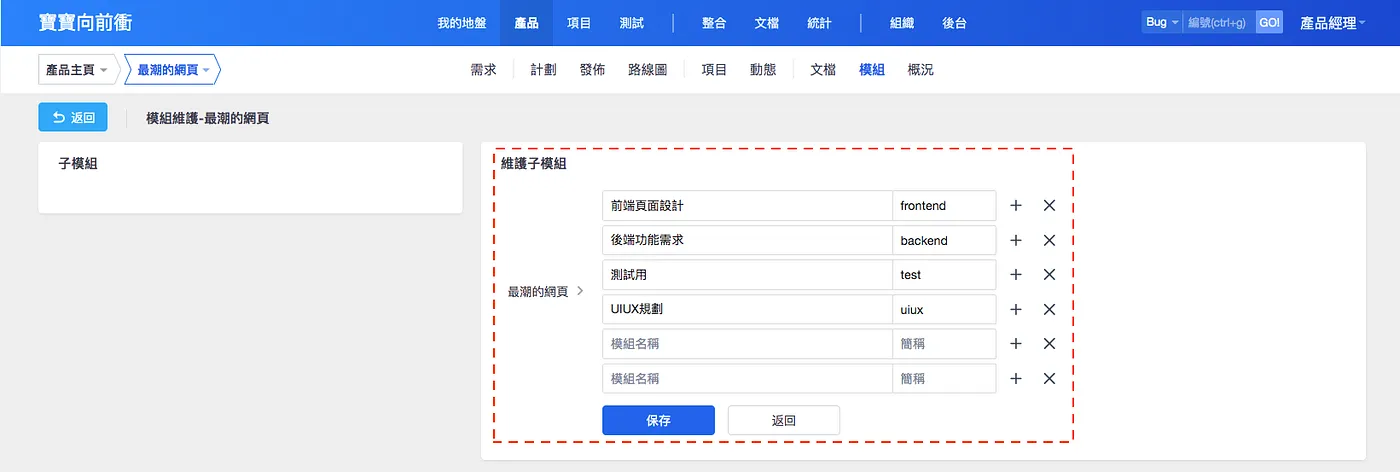Image resolution: width=1400 pixels, height=472 pixels.
Task: Click the 前端頁面設計 module name field
Action: click(747, 206)
